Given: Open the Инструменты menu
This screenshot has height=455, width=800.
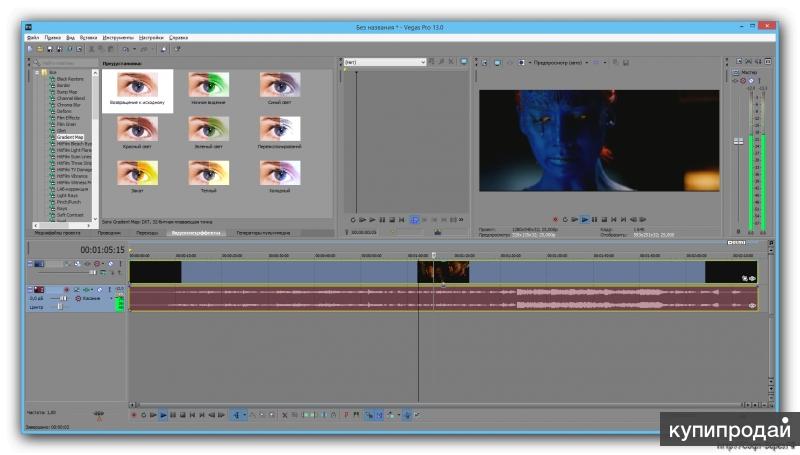Looking at the screenshot, I should 118,38.
